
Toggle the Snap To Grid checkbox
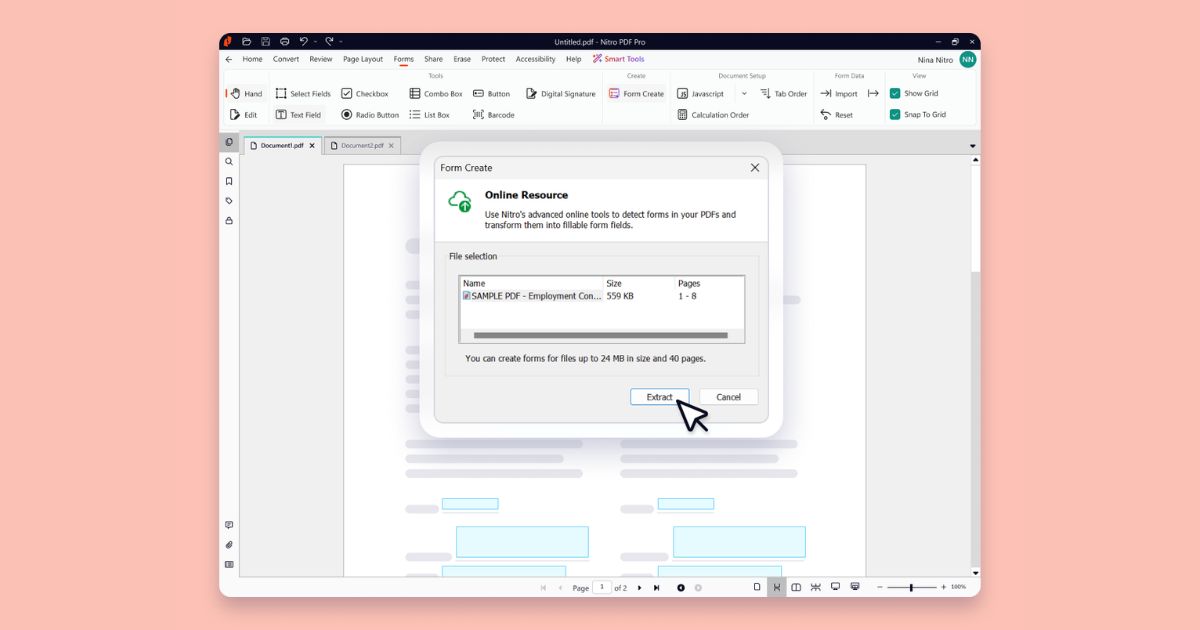click(895, 115)
